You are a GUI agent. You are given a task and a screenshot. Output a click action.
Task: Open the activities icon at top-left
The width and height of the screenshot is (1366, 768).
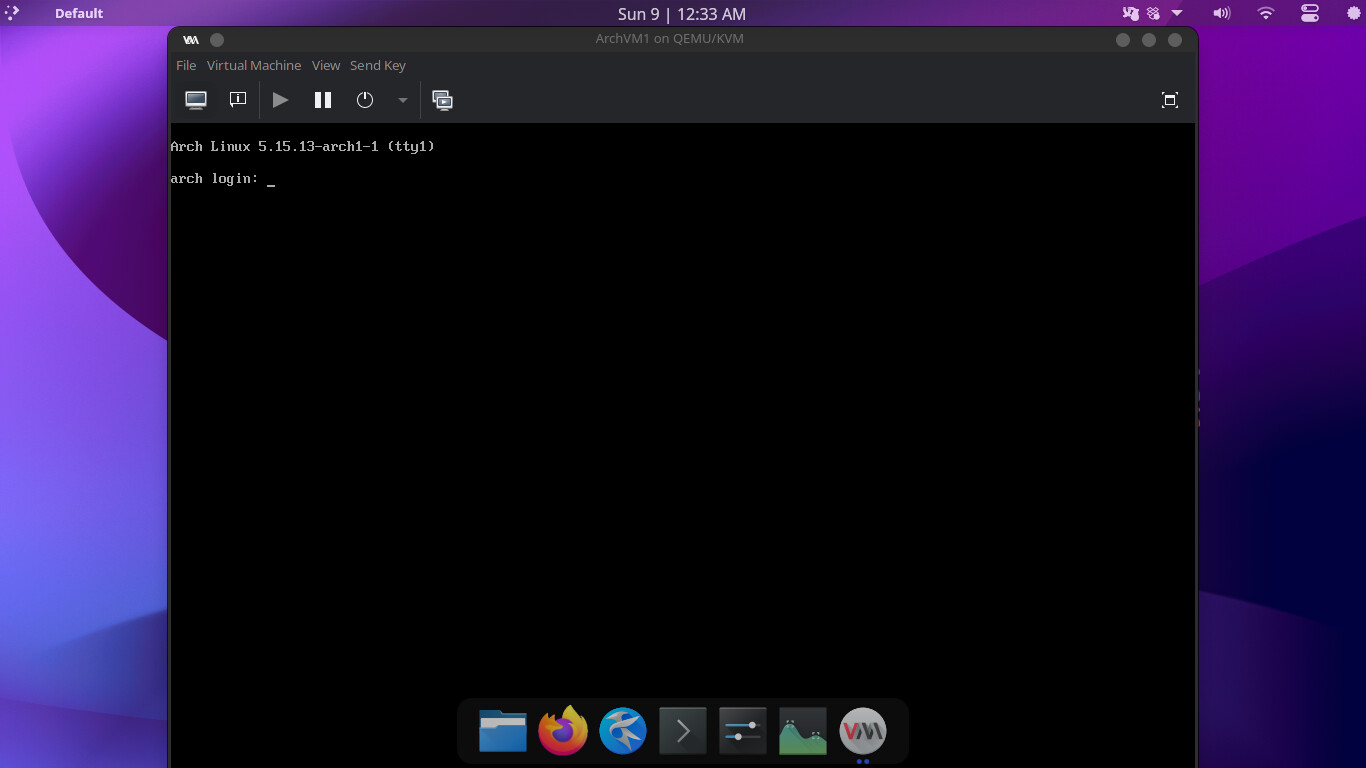pyautogui.click(x=12, y=13)
